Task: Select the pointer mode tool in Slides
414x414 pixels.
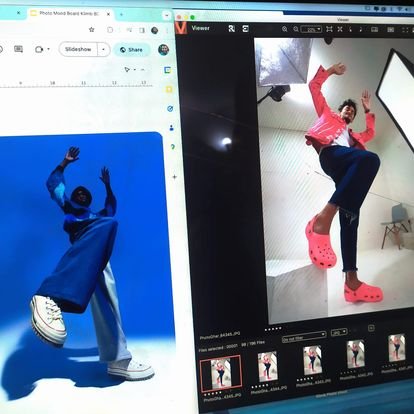Action: pos(127,69)
